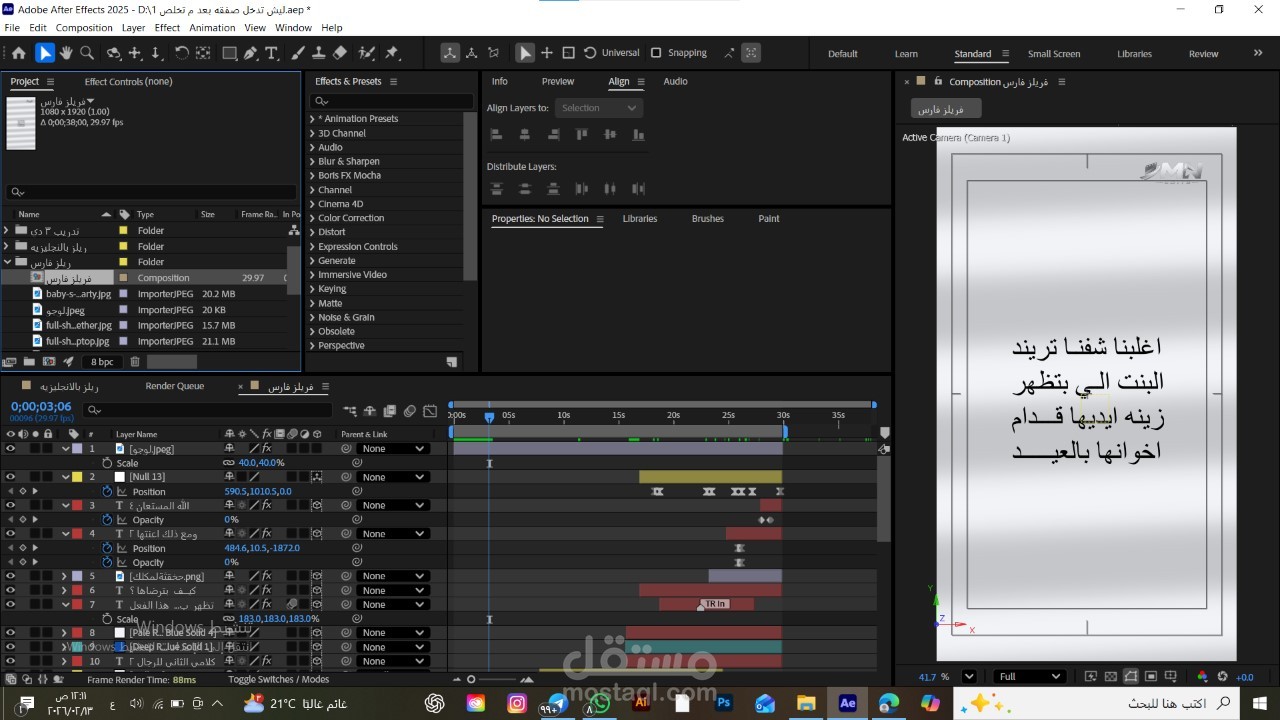
Task: Toggle Opacity stopwatch under layer 3
Action: (x=107, y=520)
